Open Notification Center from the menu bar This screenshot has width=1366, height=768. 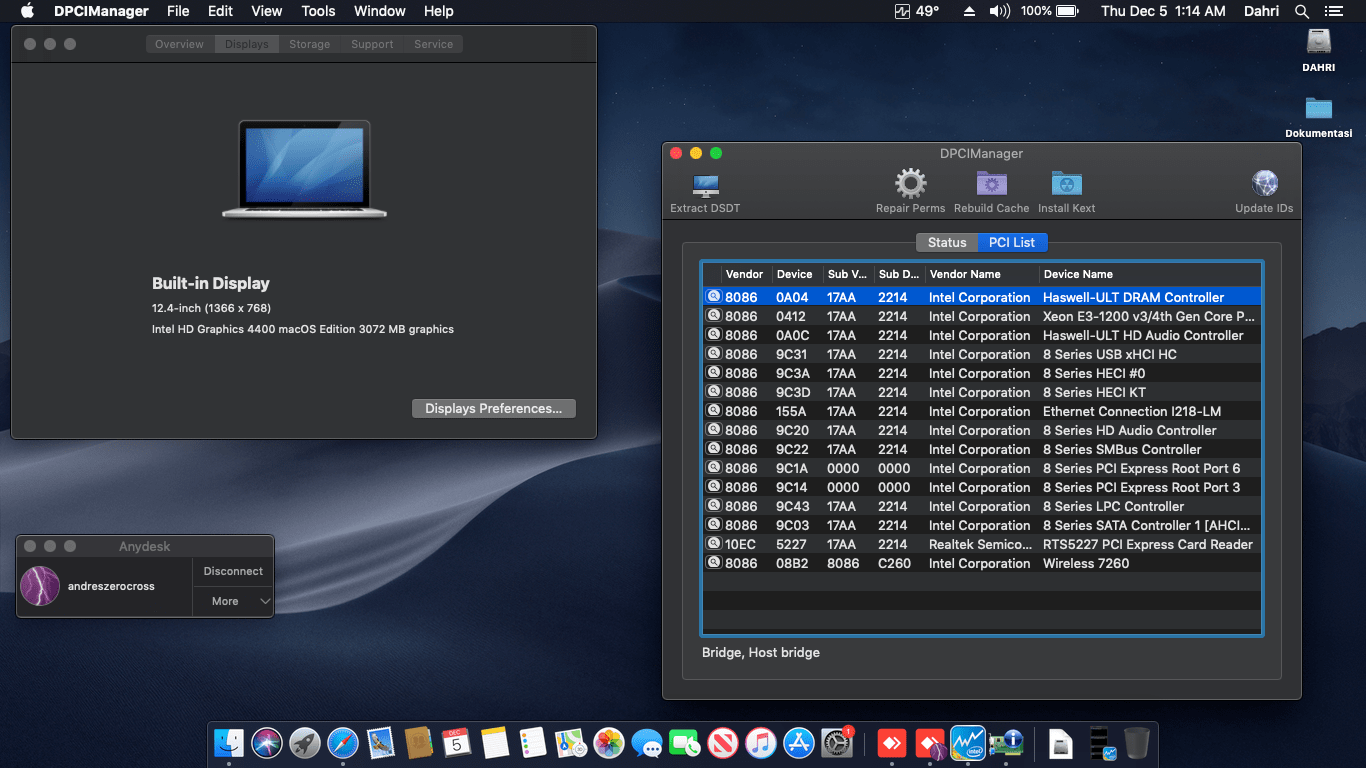(1337, 11)
